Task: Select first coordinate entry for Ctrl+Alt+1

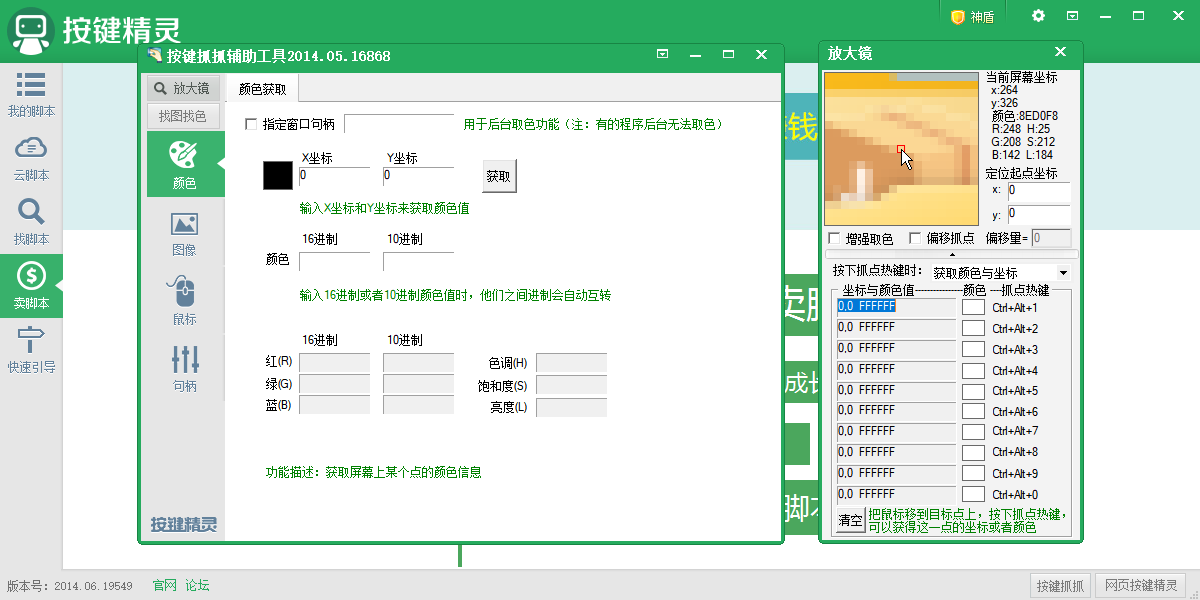Action: pyautogui.click(x=896, y=308)
